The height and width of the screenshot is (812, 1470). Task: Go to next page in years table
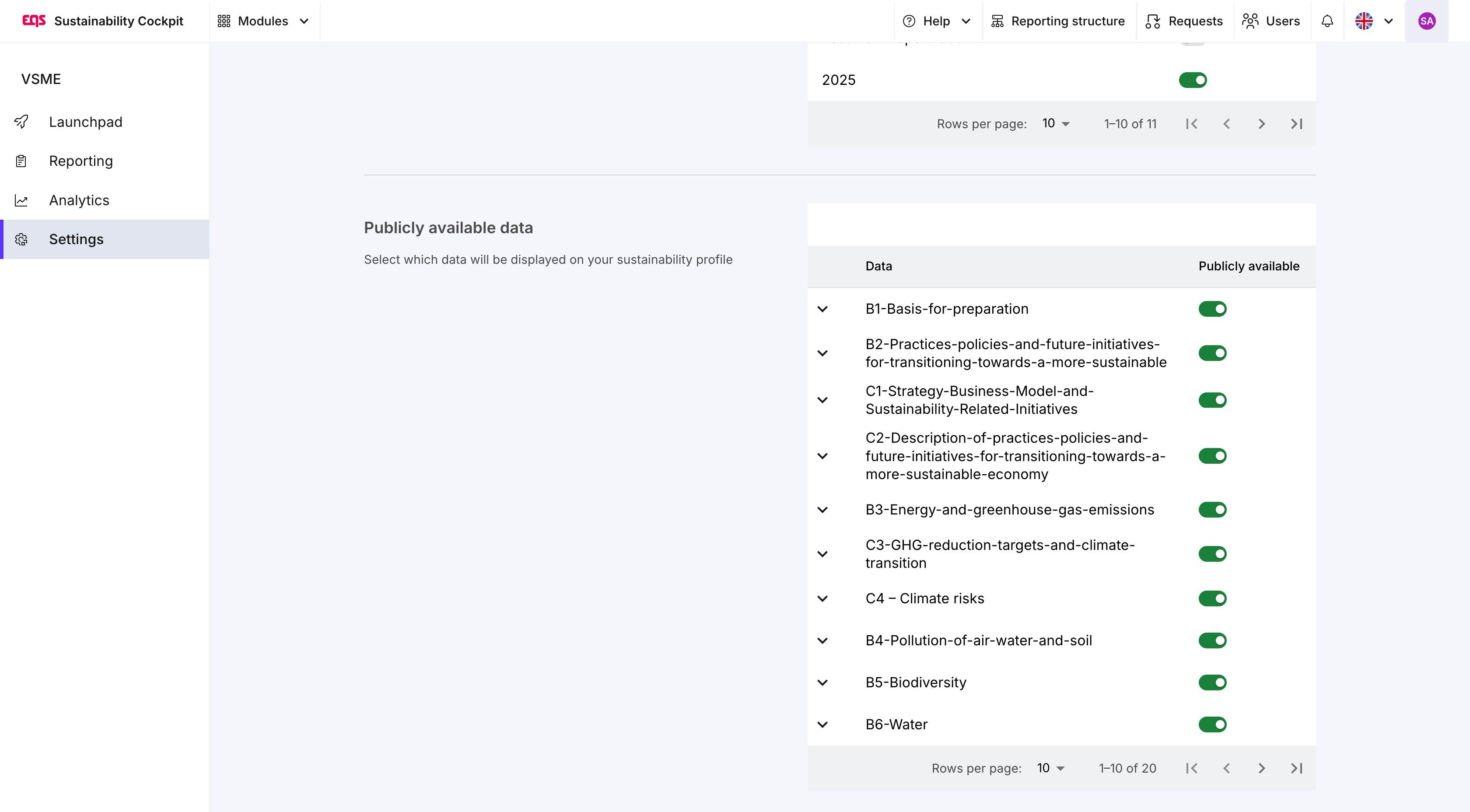[1261, 124]
